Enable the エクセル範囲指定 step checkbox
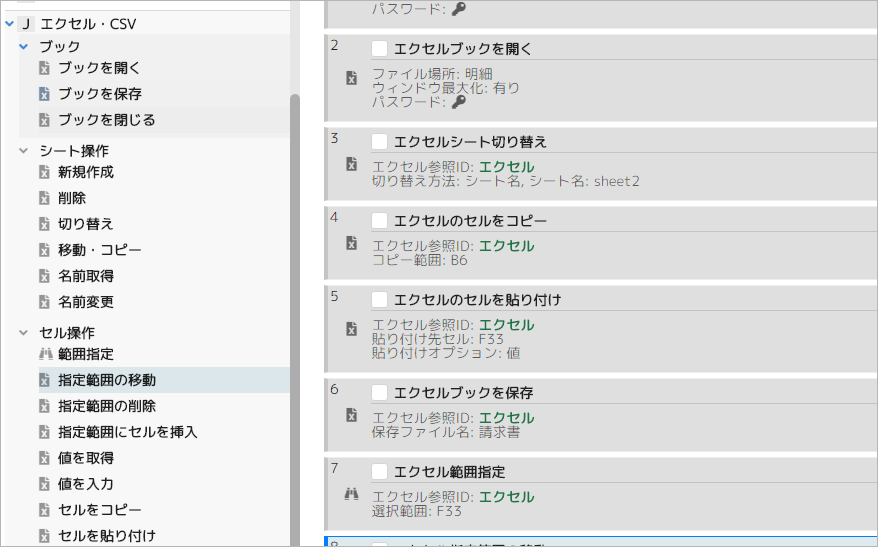This screenshot has width=878, height=547. coord(380,472)
